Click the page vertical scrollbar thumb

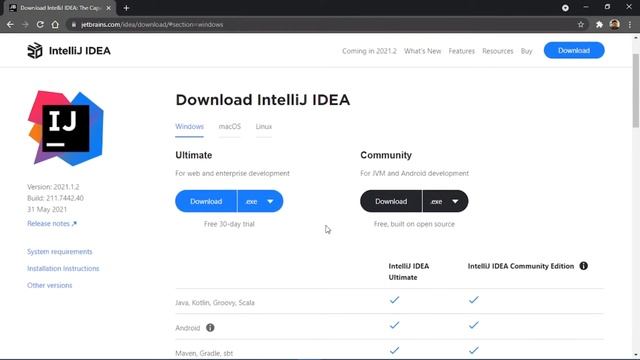[x=636, y=91]
